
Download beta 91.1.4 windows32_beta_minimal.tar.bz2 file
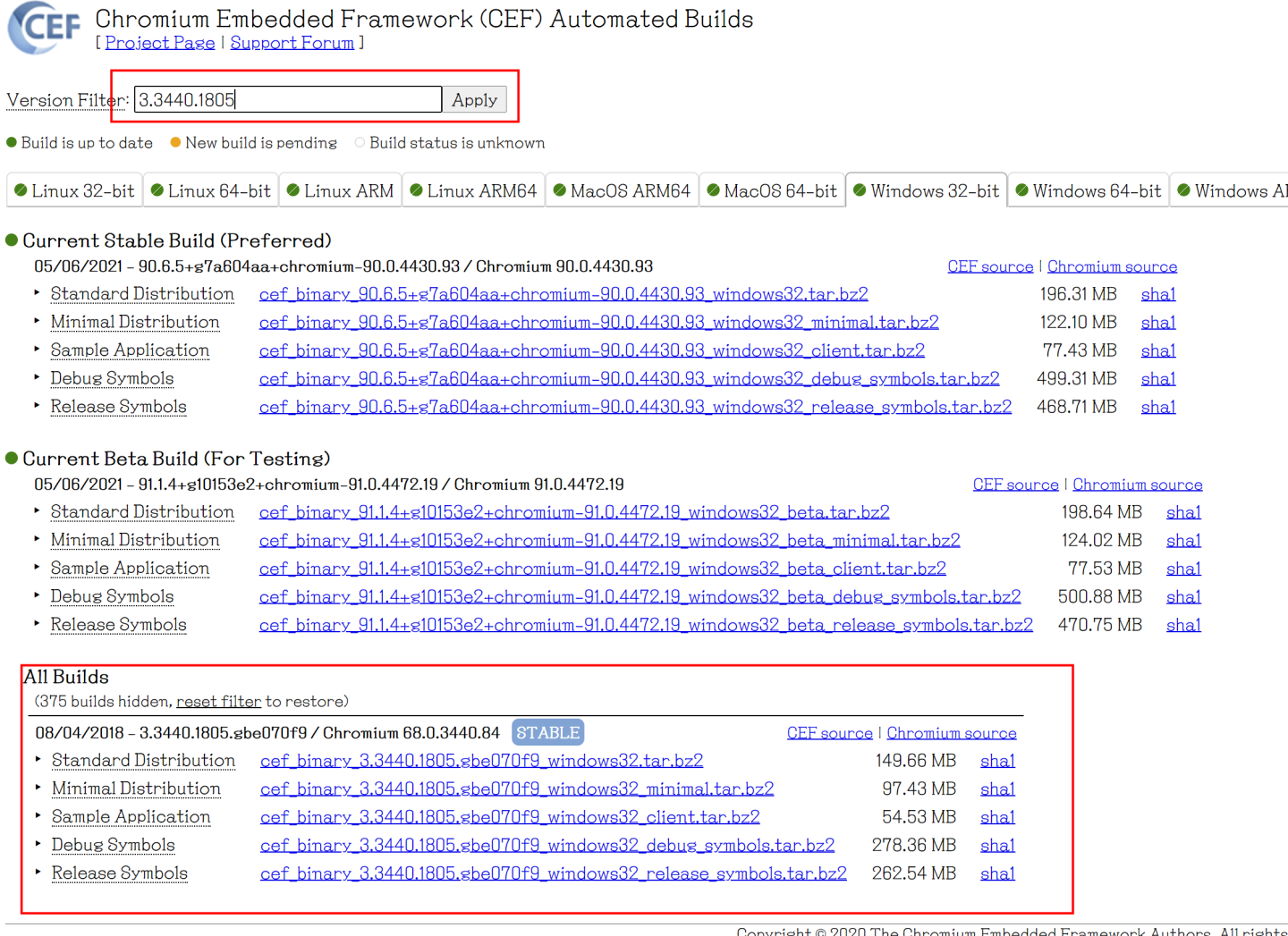click(610, 540)
